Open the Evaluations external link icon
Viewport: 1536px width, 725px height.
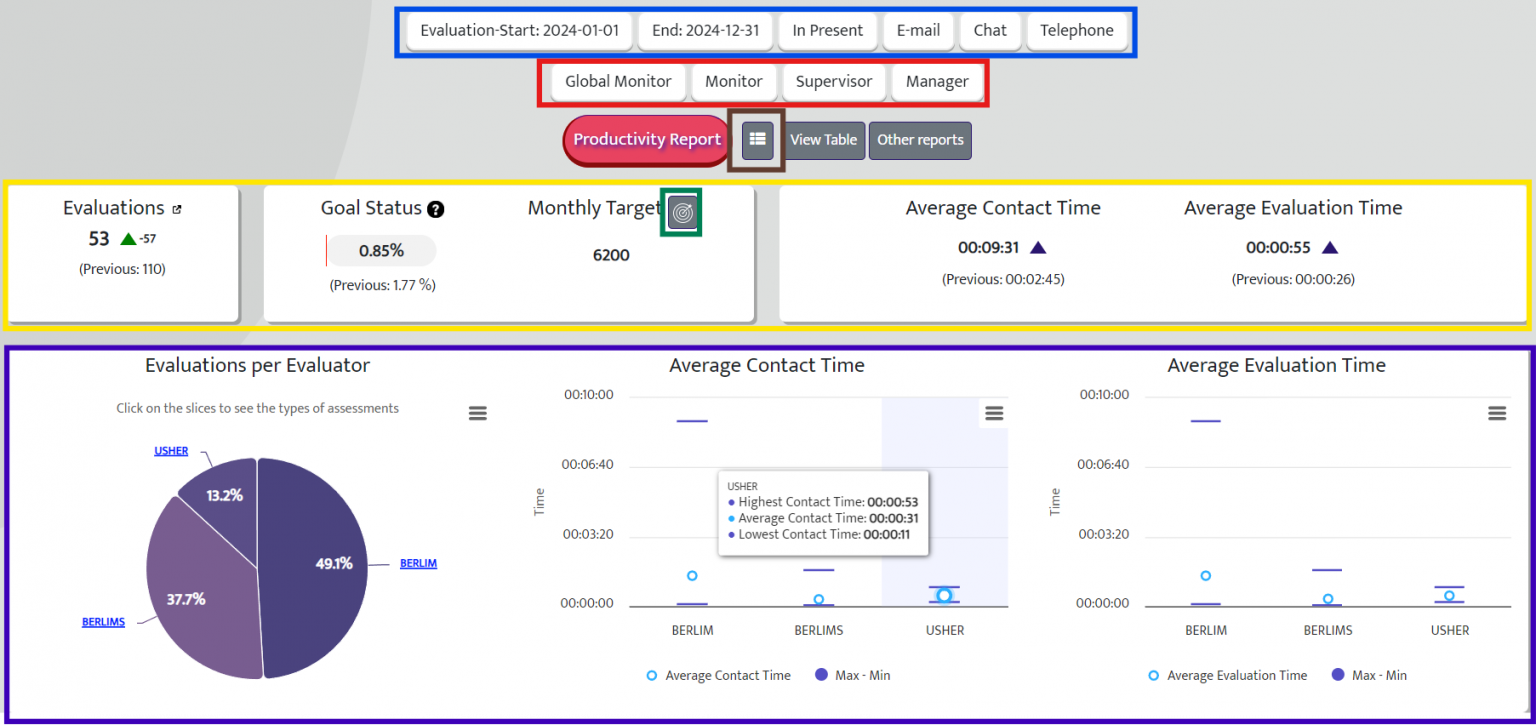click(x=177, y=210)
